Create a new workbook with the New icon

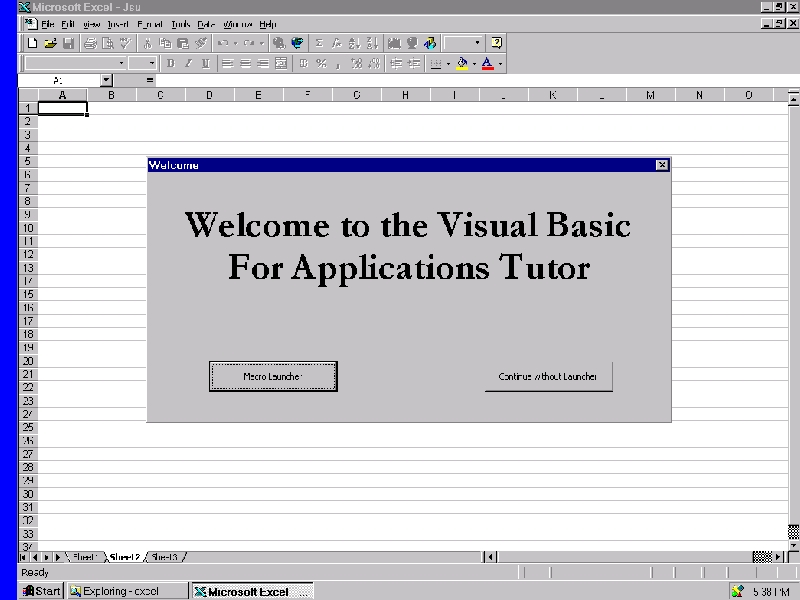[32, 43]
